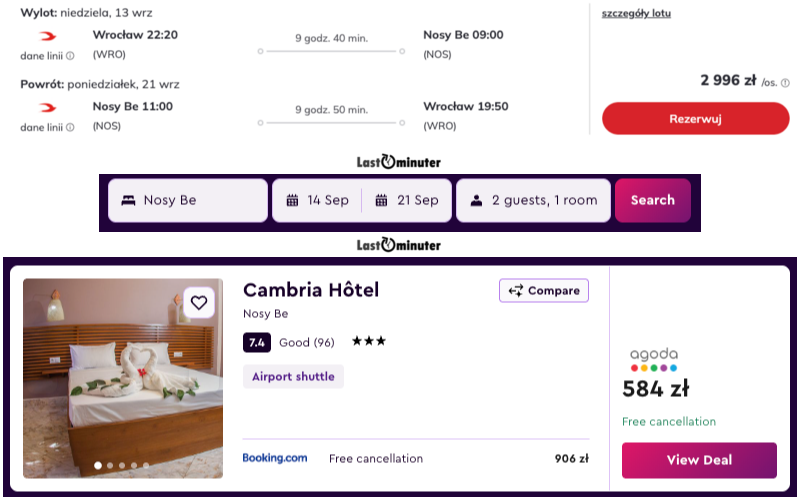Toggle Compare for Cambria Hôtel

click(544, 290)
